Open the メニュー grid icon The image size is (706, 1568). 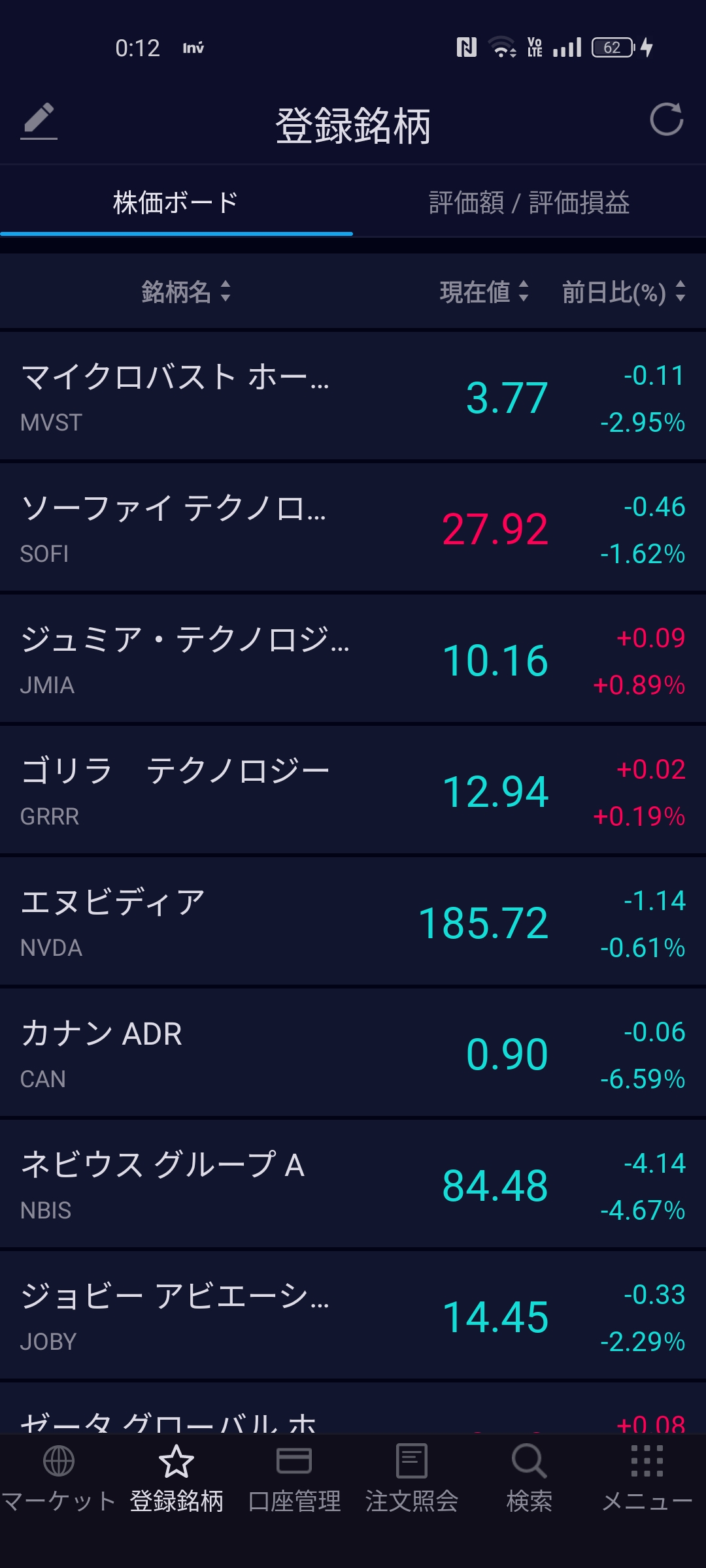coord(647,1461)
